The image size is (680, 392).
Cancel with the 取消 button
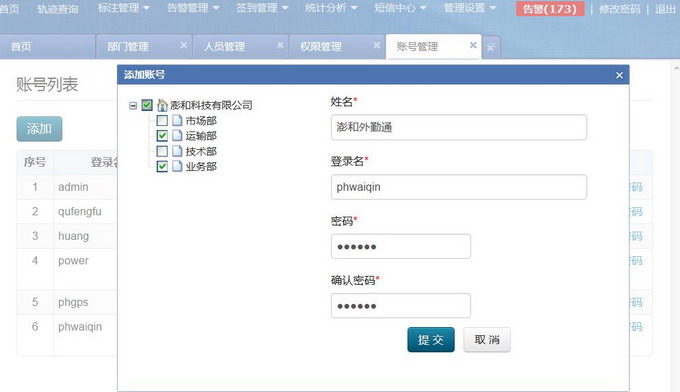point(487,340)
